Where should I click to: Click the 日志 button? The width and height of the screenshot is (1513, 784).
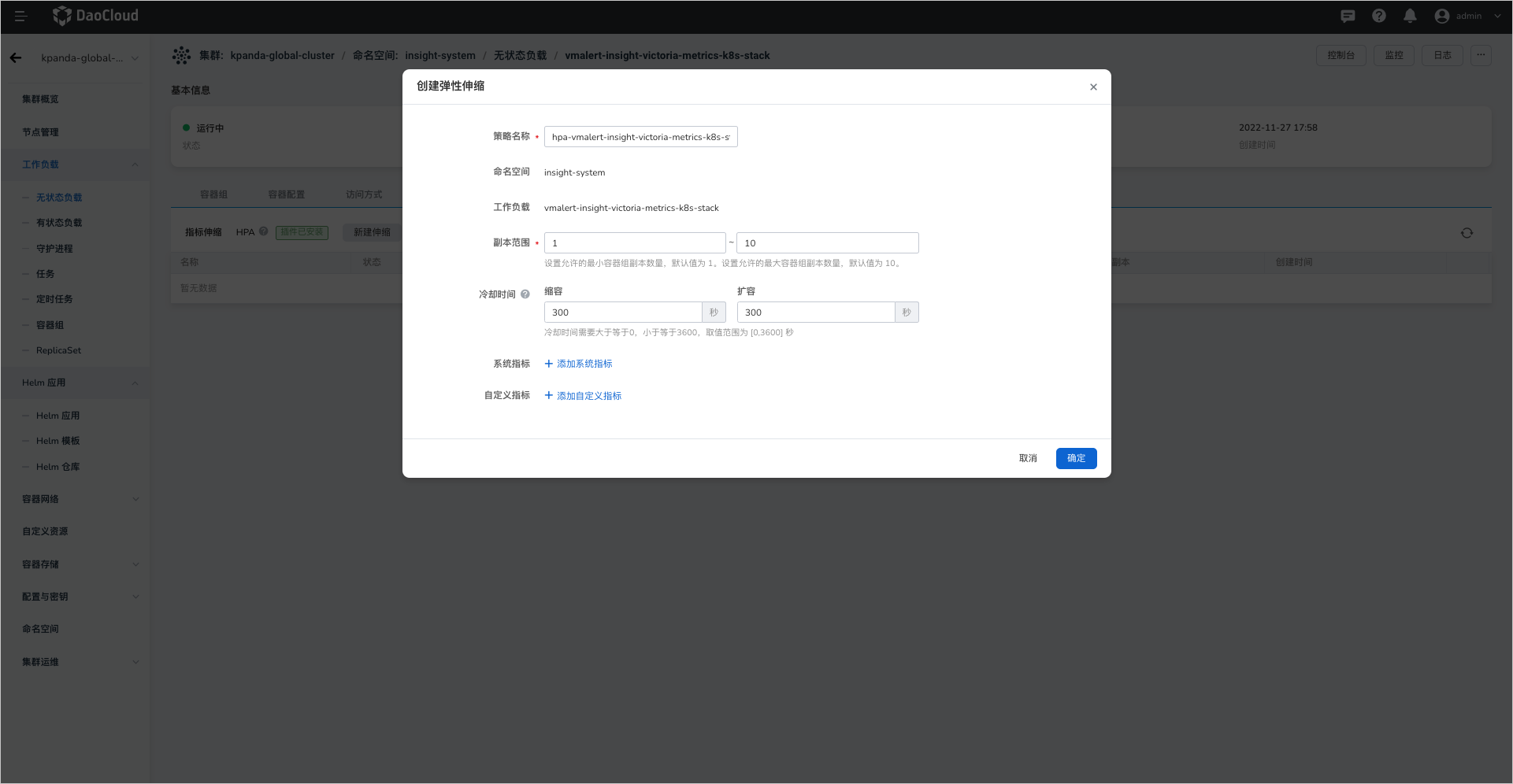1442,55
